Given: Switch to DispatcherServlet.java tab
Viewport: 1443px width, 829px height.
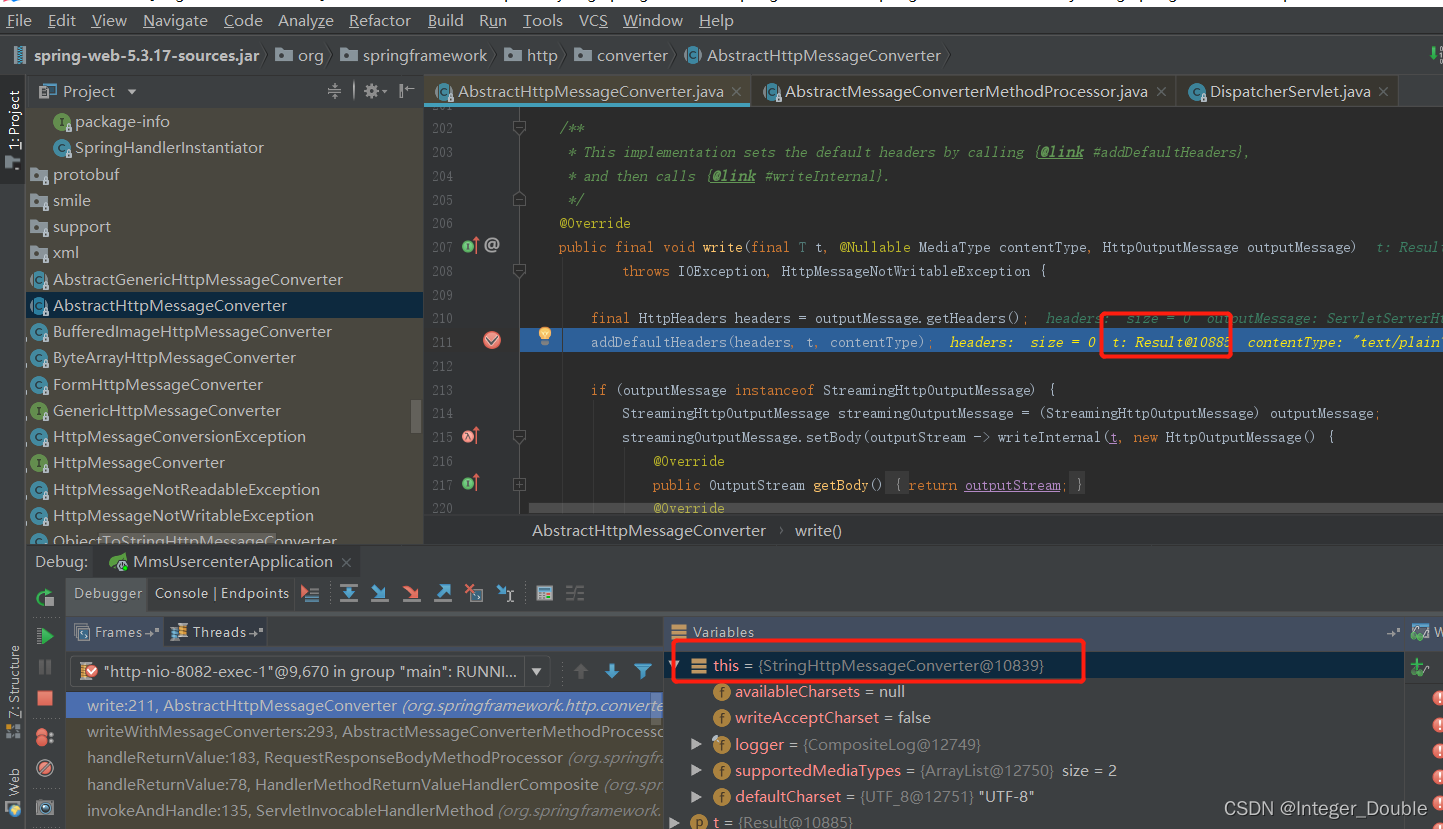Looking at the screenshot, I should coord(1290,91).
